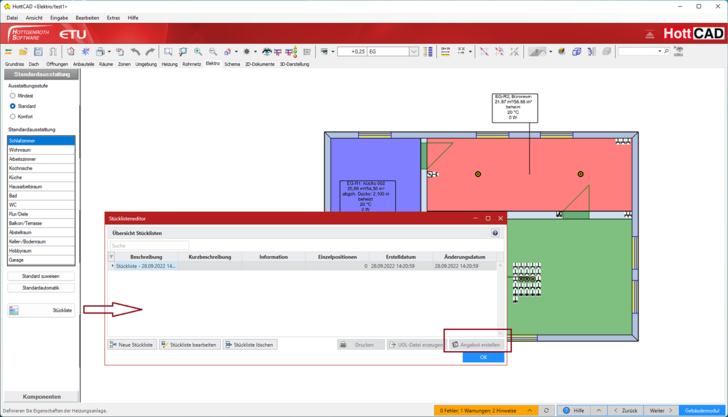728x417 pixels.
Task: Click the Suche field in Stücklisteneditor
Action: pos(149,245)
